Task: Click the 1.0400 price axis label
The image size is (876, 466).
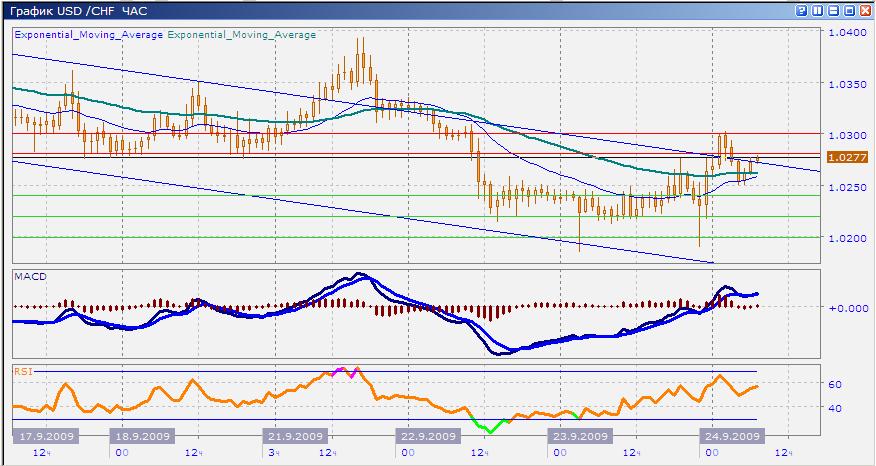Action: pyautogui.click(x=848, y=33)
